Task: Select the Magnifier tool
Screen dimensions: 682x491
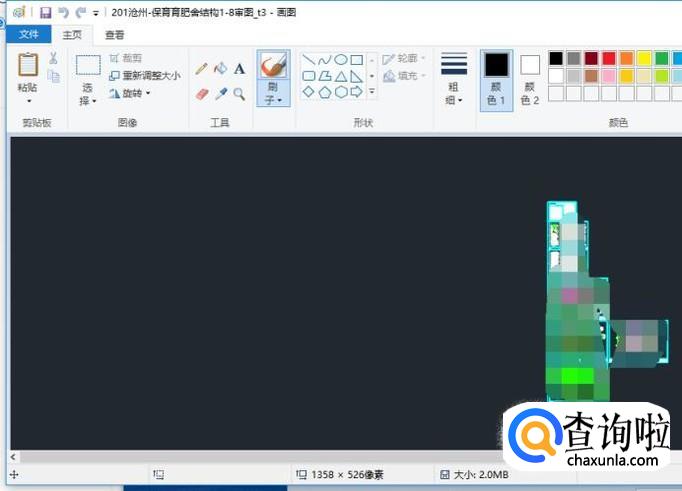Action: pos(239,94)
